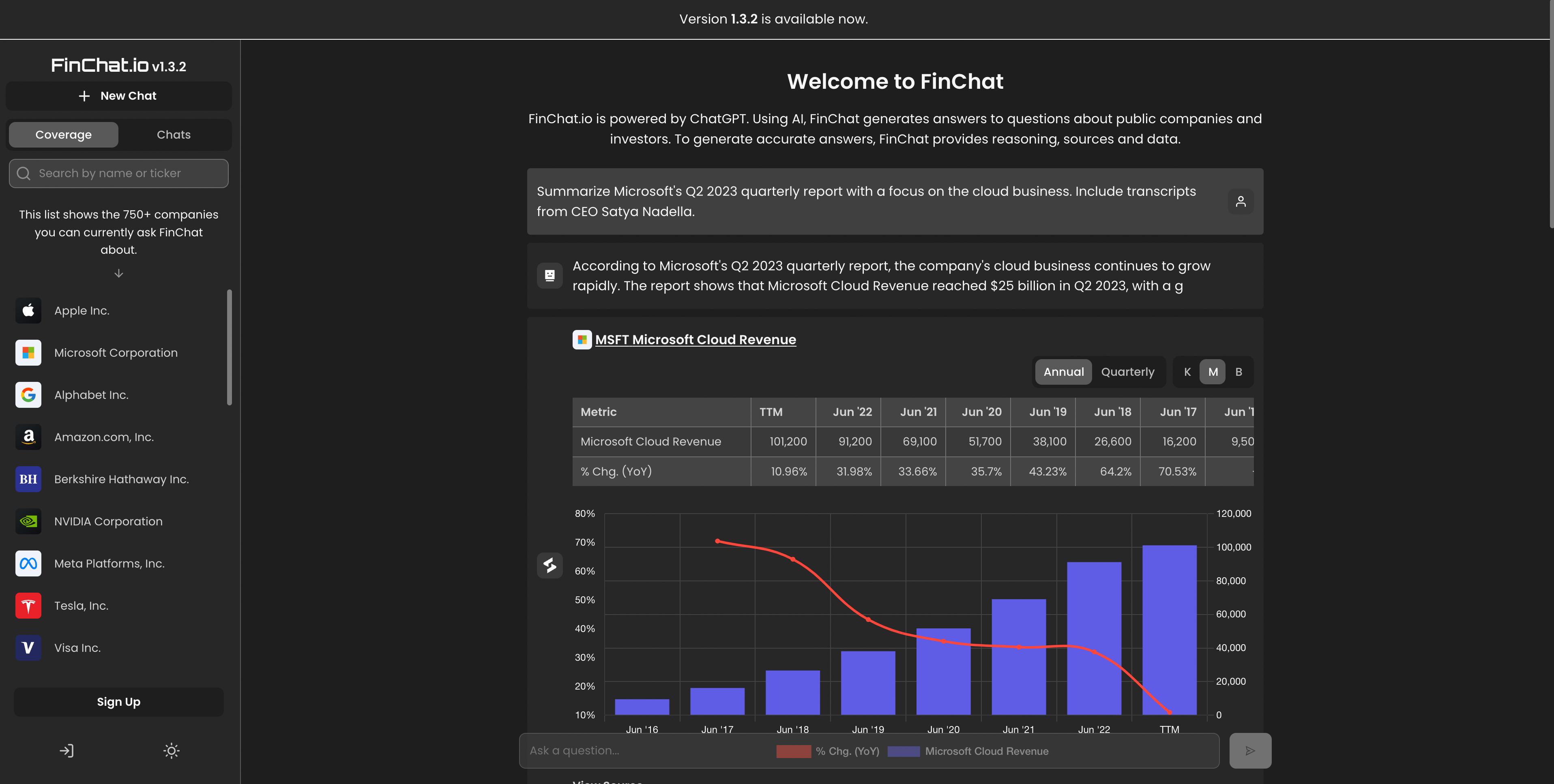
Task: Click the Tesla logo icon
Action: [x=28, y=606]
